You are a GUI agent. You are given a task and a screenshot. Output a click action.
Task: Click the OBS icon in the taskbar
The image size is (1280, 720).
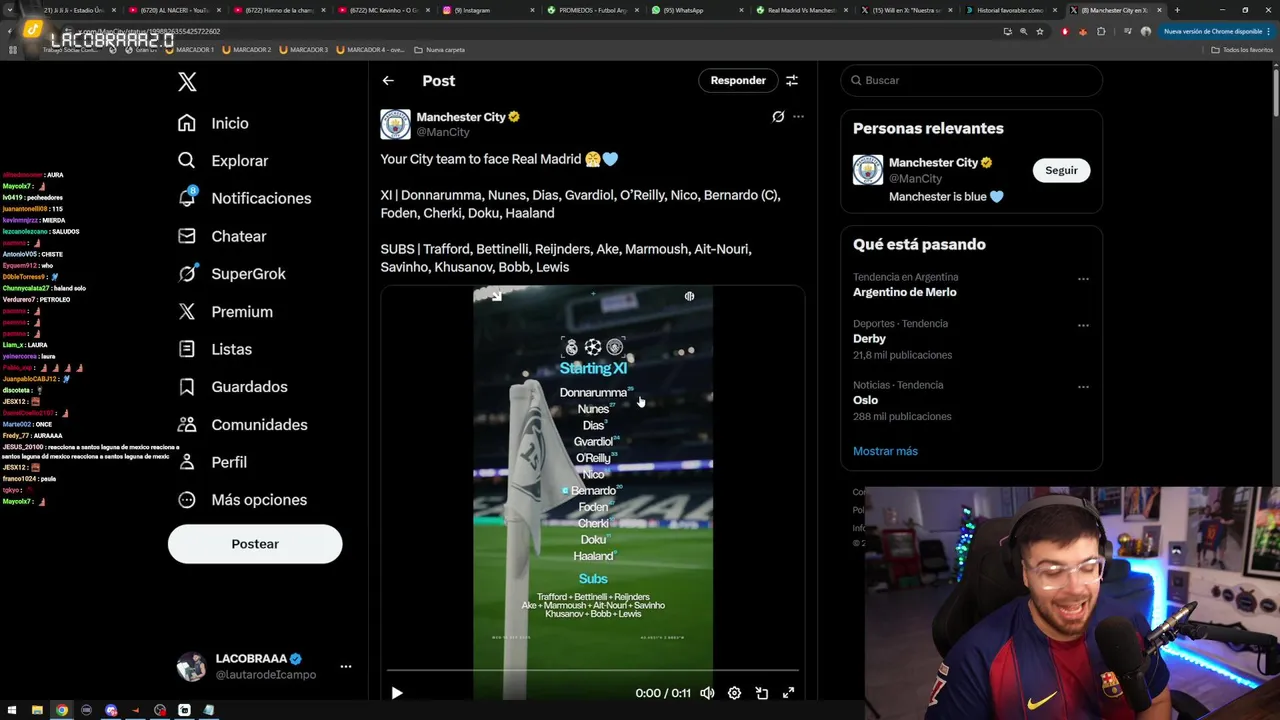160,710
